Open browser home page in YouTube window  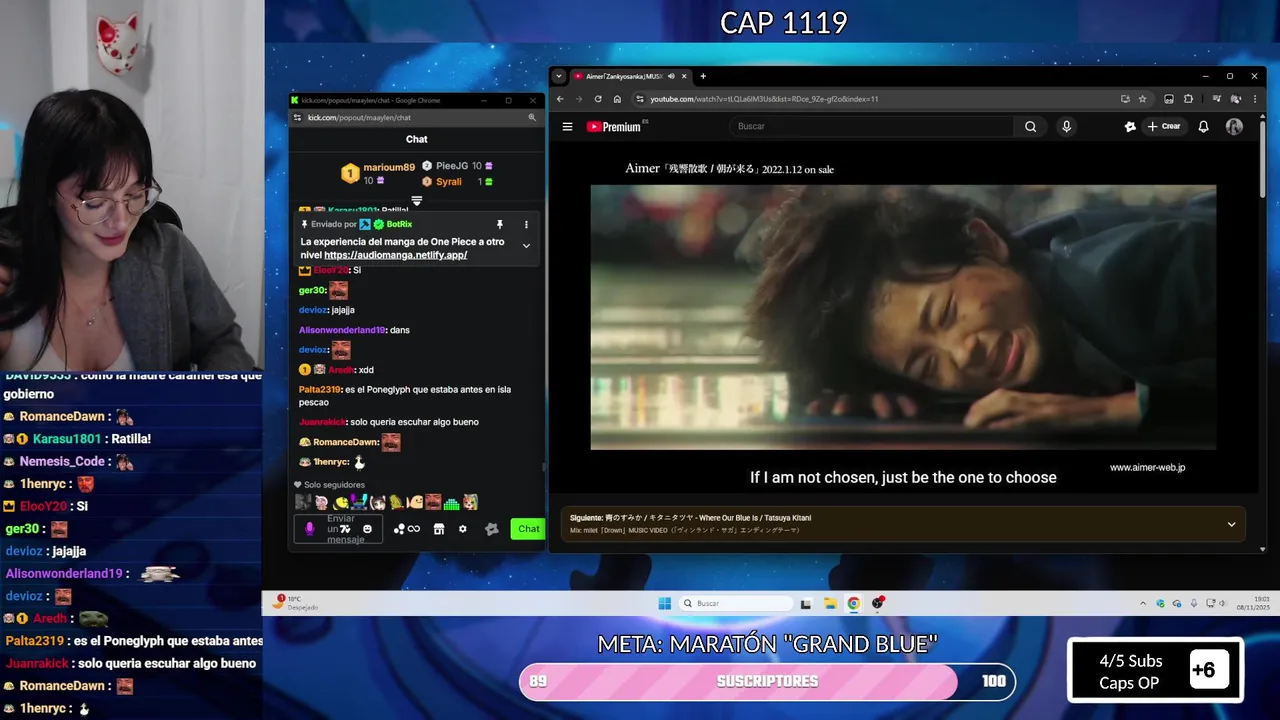pyautogui.click(x=617, y=99)
